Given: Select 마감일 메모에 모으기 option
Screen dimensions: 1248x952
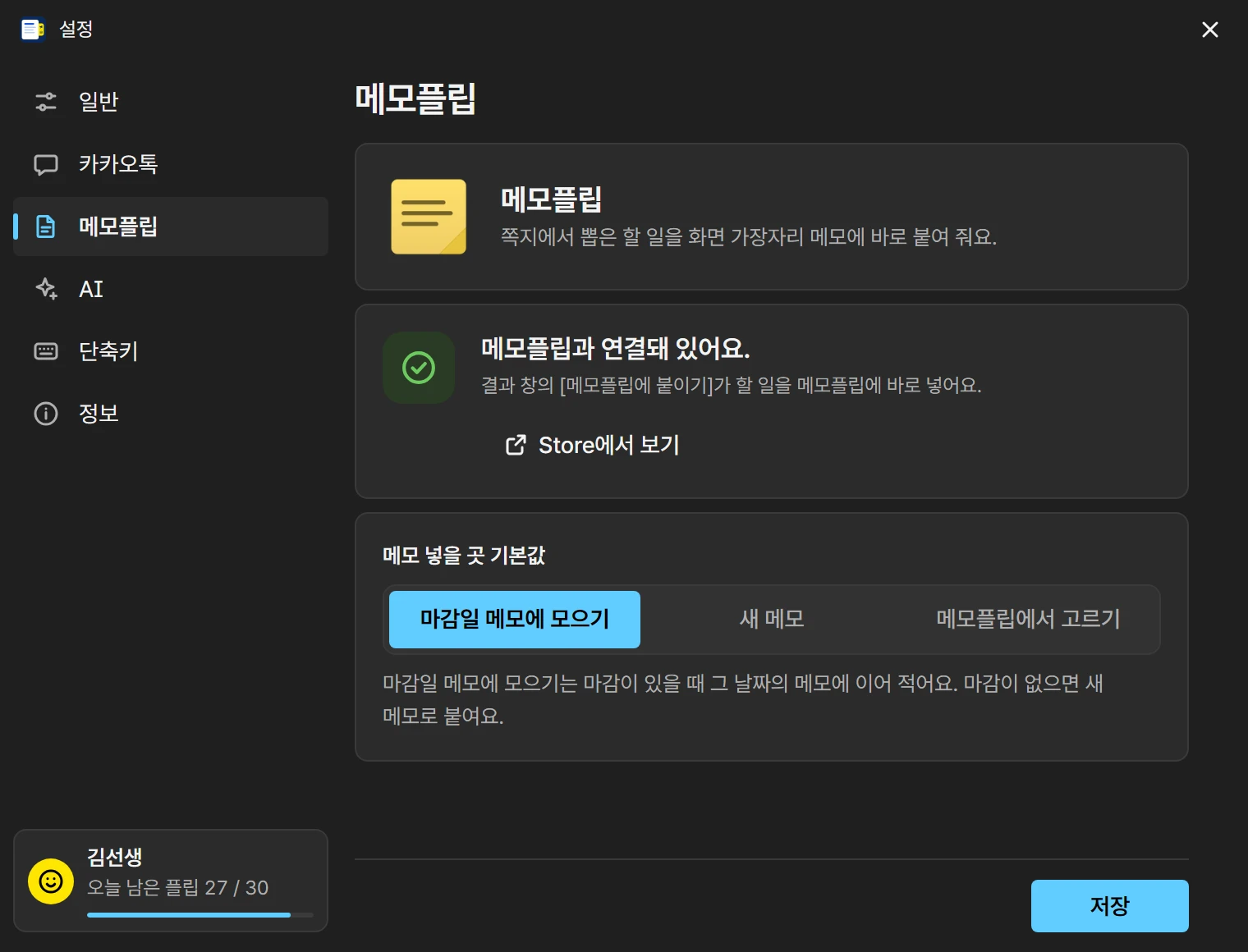Looking at the screenshot, I should pos(515,620).
